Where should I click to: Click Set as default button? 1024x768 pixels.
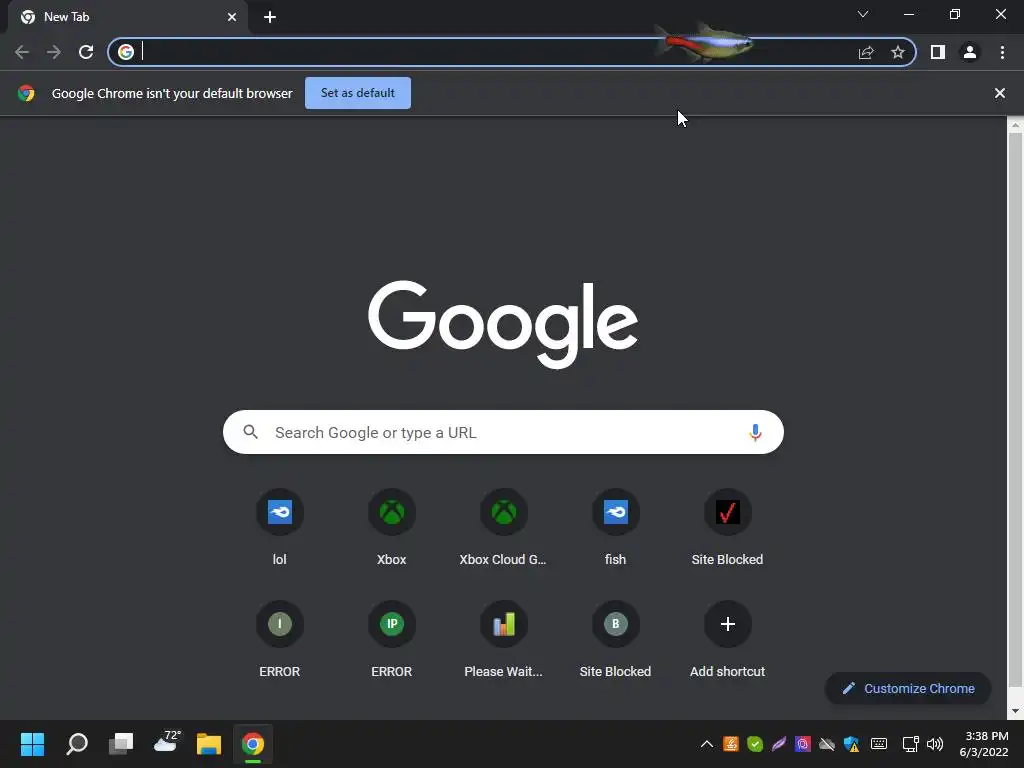pos(358,93)
